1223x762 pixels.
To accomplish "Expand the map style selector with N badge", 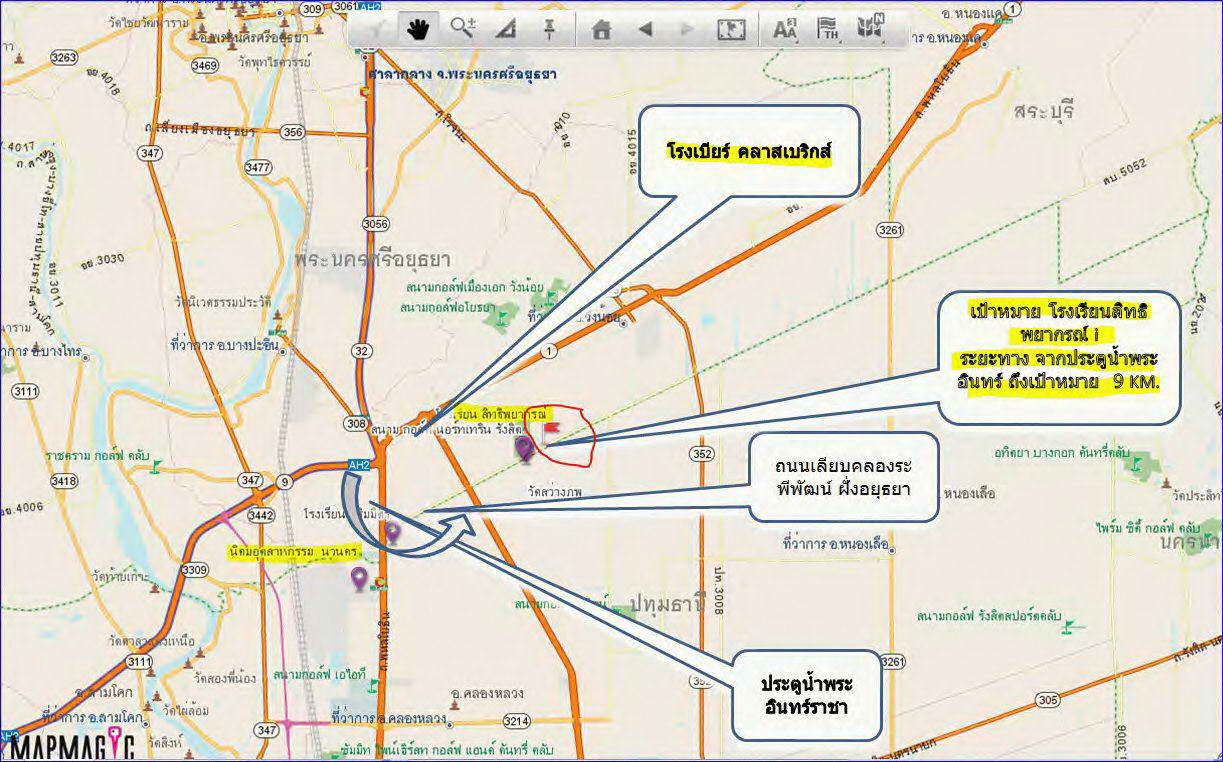I will click(x=870, y=28).
